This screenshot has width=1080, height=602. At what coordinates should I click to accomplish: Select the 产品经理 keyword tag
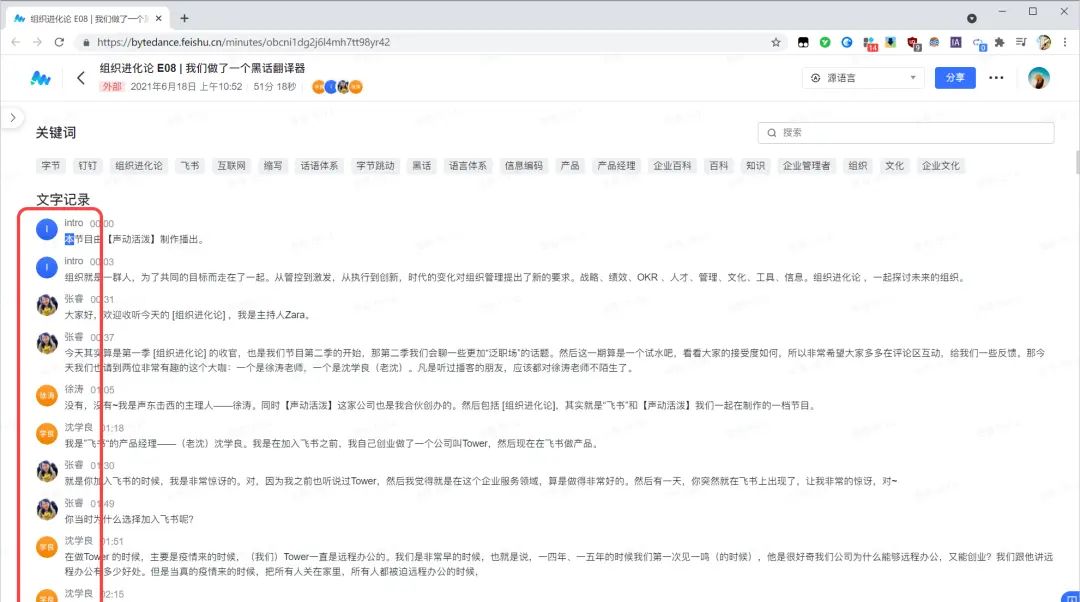[616, 165]
